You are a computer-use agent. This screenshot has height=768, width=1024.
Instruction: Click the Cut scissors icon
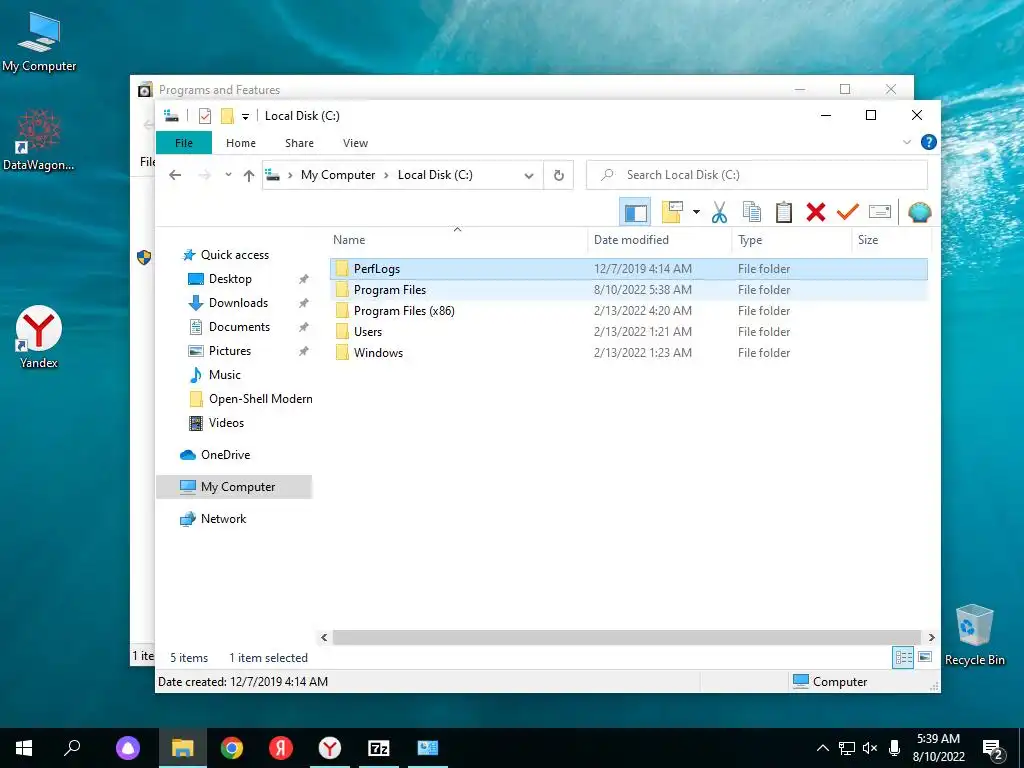(x=719, y=212)
